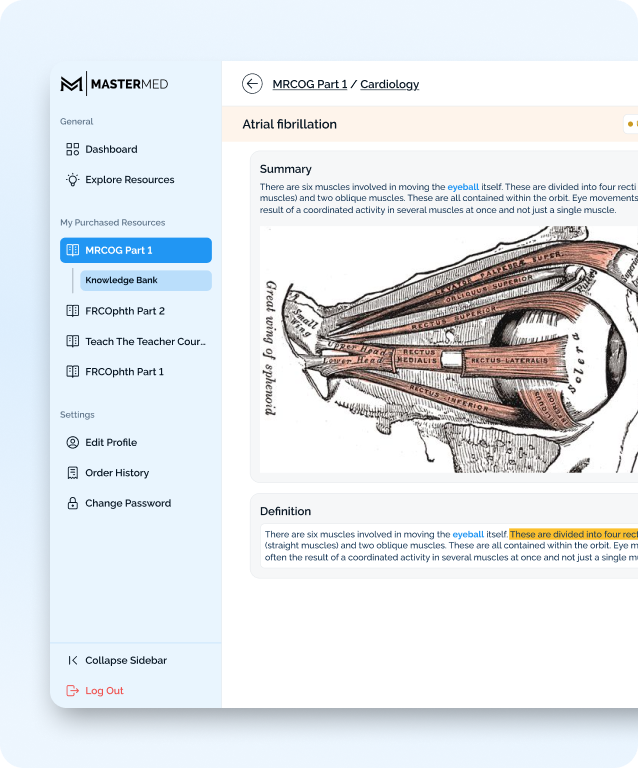Follow the eyeball link in Definition
The width and height of the screenshot is (638, 768).
point(468,535)
